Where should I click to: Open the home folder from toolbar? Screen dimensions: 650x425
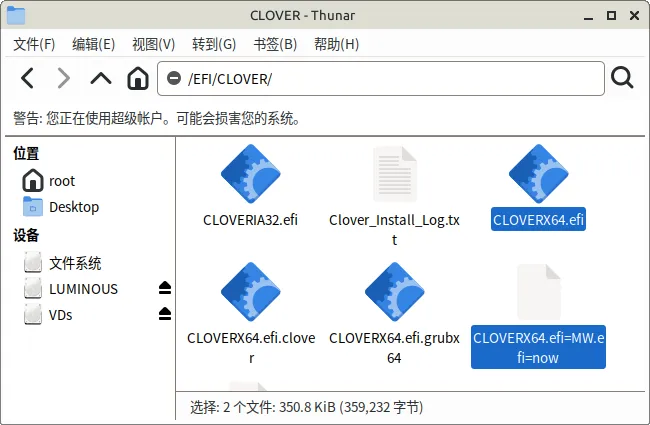[x=138, y=78]
